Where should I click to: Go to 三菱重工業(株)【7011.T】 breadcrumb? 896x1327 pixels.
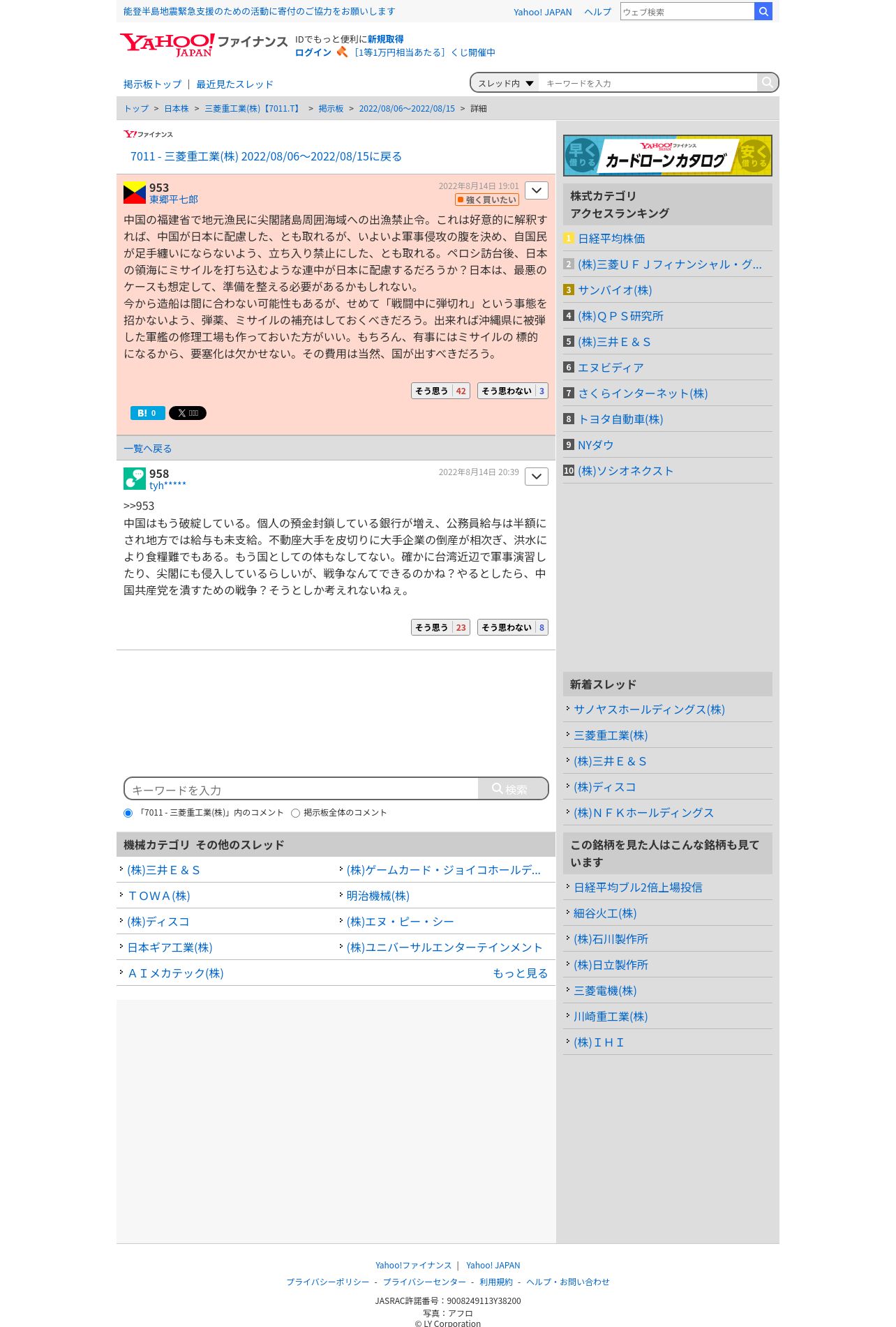(253, 109)
